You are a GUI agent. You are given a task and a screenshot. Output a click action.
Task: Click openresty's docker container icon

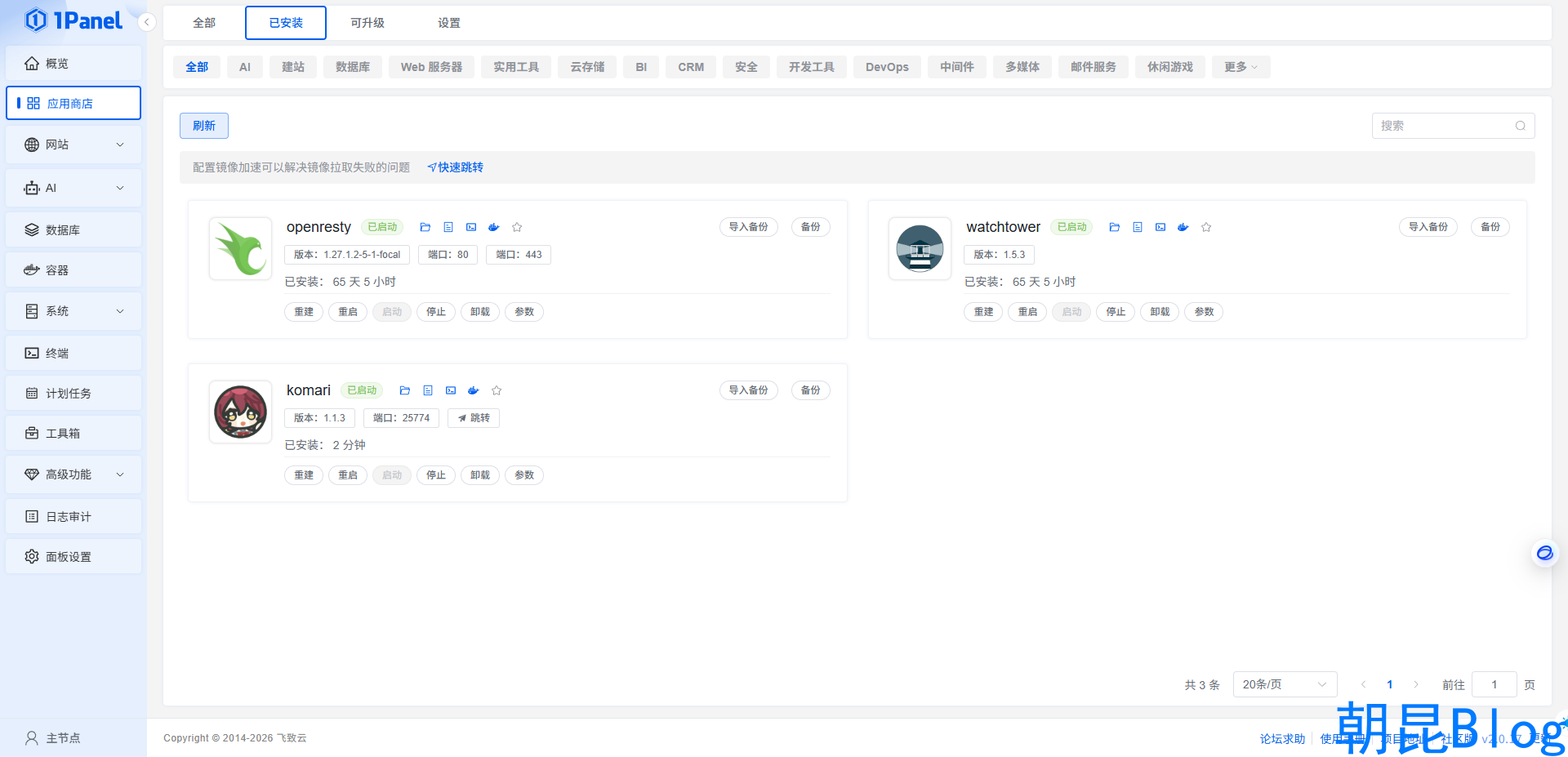[494, 227]
